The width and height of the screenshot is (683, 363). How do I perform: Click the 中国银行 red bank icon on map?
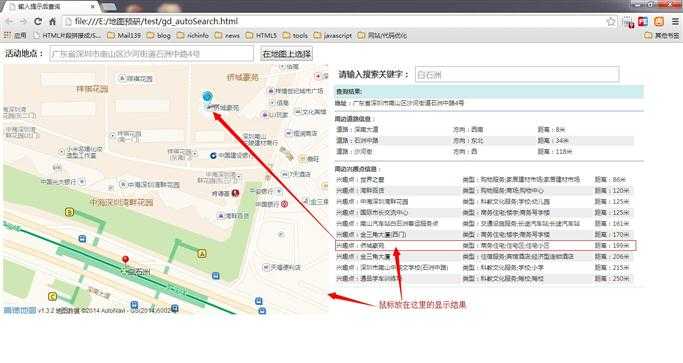point(284,204)
